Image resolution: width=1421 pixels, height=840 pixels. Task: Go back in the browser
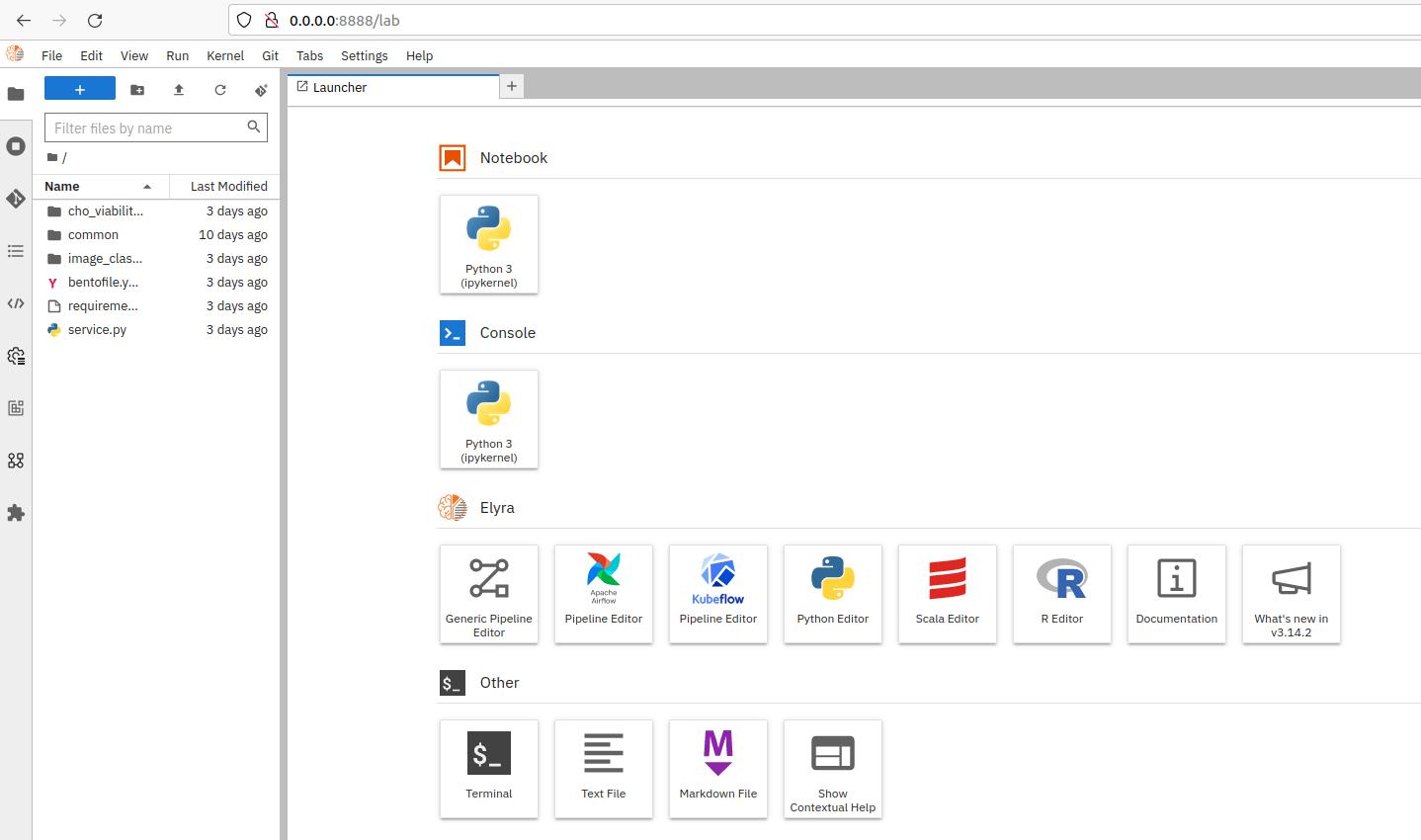pyautogui.click(x=24, y=20)
